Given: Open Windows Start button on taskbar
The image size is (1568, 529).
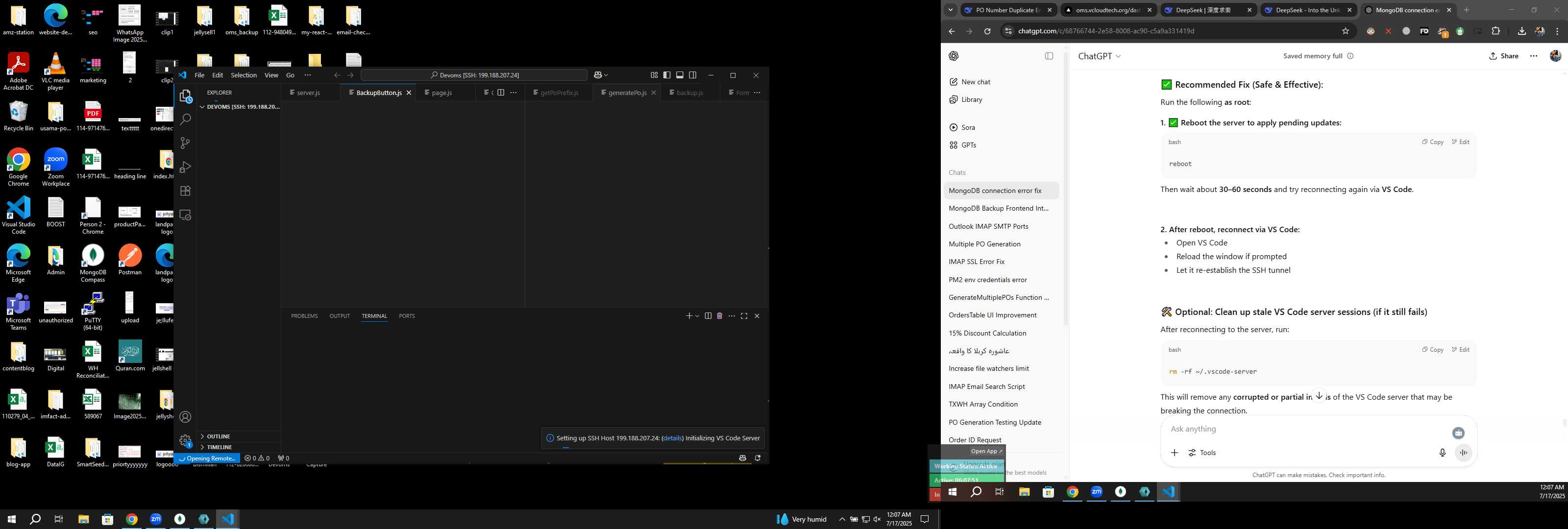Looking at the screenshot, I should (11, 519).
